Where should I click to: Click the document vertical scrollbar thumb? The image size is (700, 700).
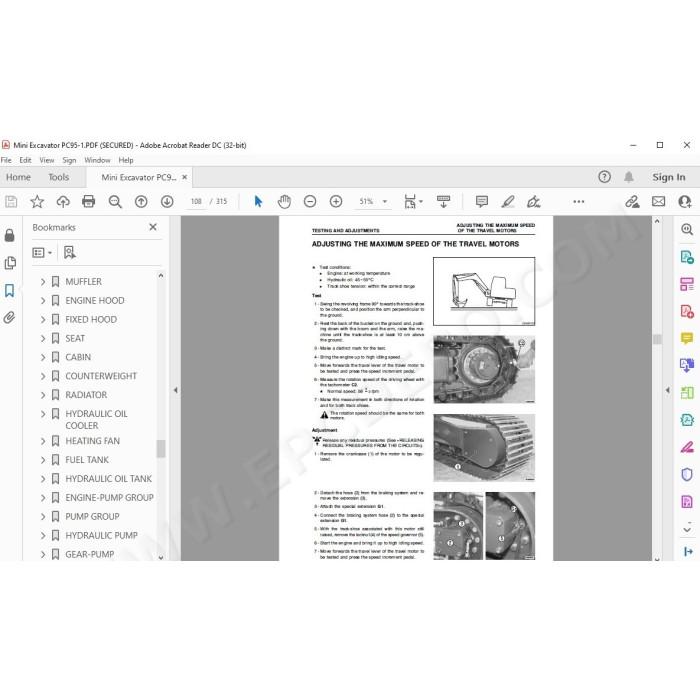(657, 339)
